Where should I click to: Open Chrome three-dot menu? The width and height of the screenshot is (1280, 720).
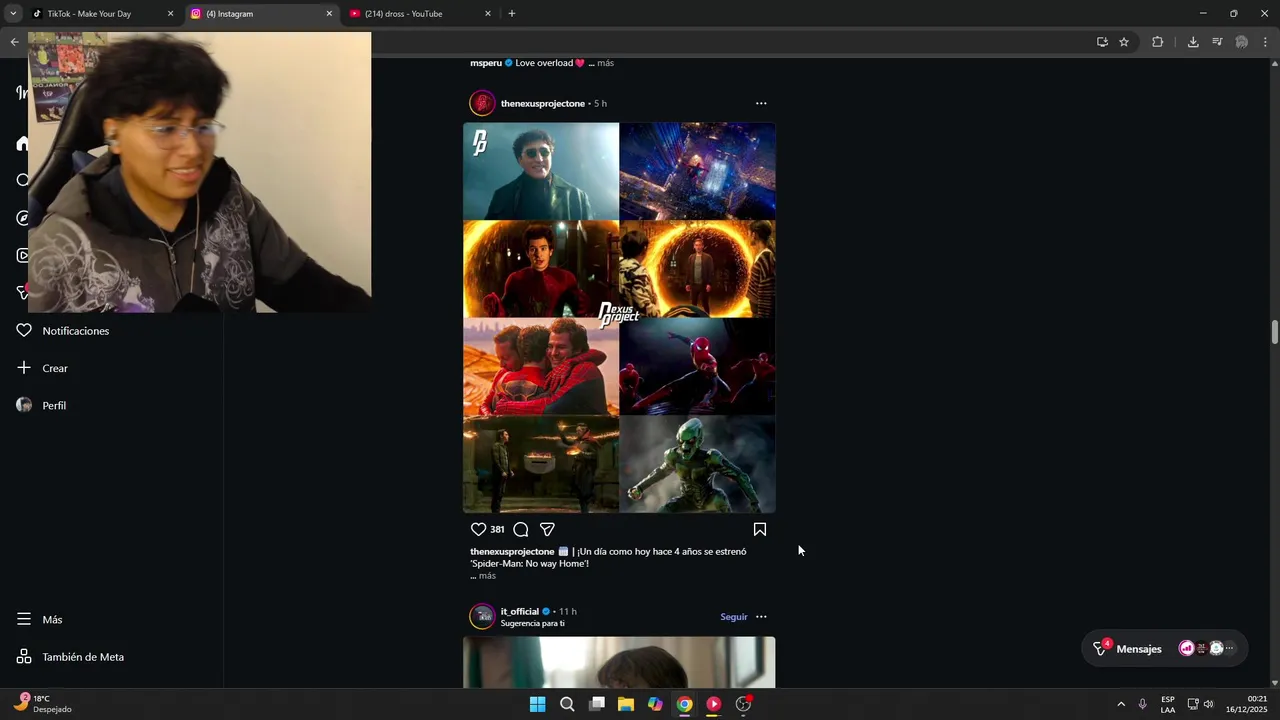pyautogui.click(x=1265, y=42)
